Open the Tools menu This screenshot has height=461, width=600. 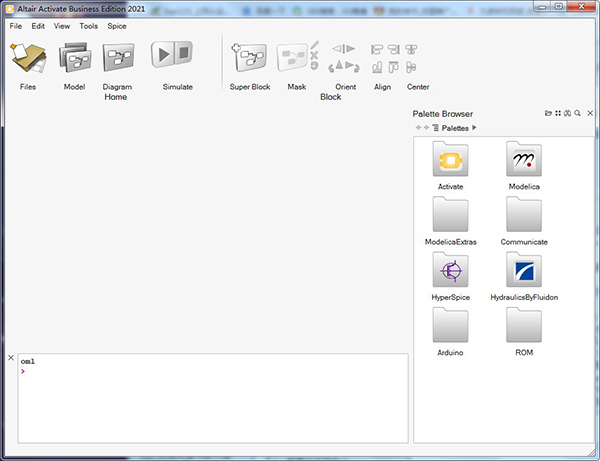click(89, 26)
